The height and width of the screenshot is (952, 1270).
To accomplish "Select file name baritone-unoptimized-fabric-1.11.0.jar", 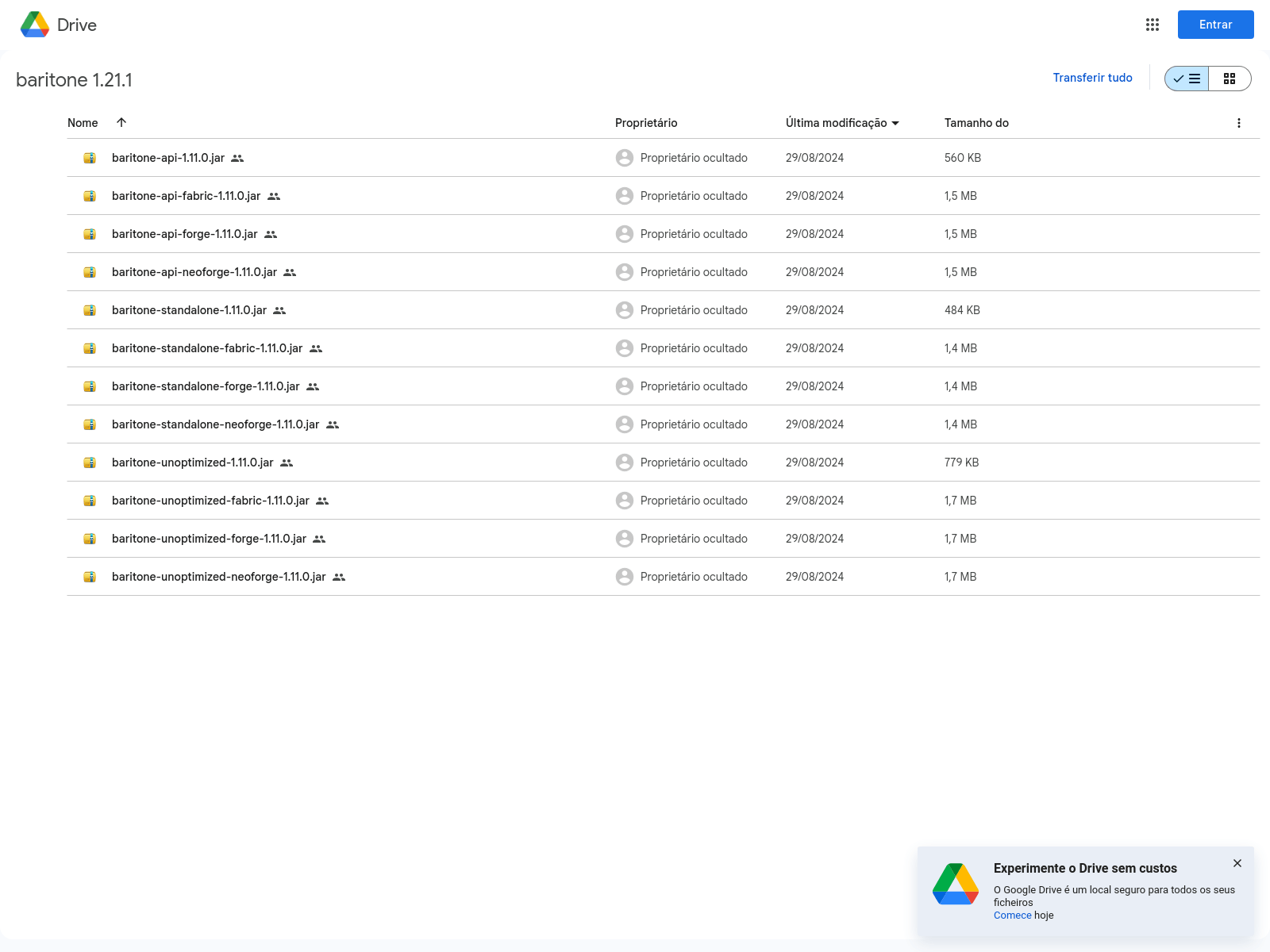I will click(210, 501).
